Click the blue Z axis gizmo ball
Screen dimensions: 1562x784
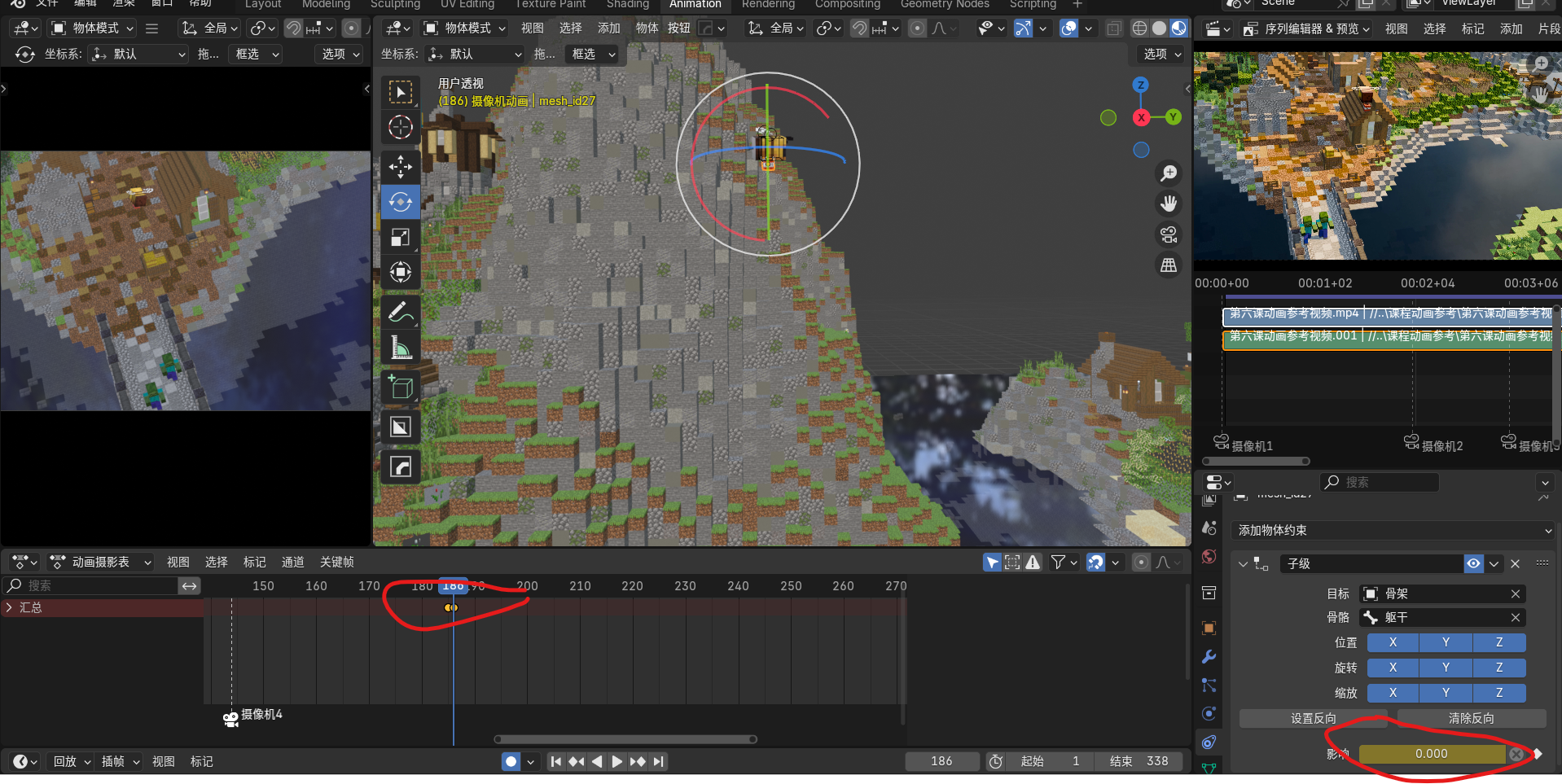pyautogui.click(x=1141, y=85)
